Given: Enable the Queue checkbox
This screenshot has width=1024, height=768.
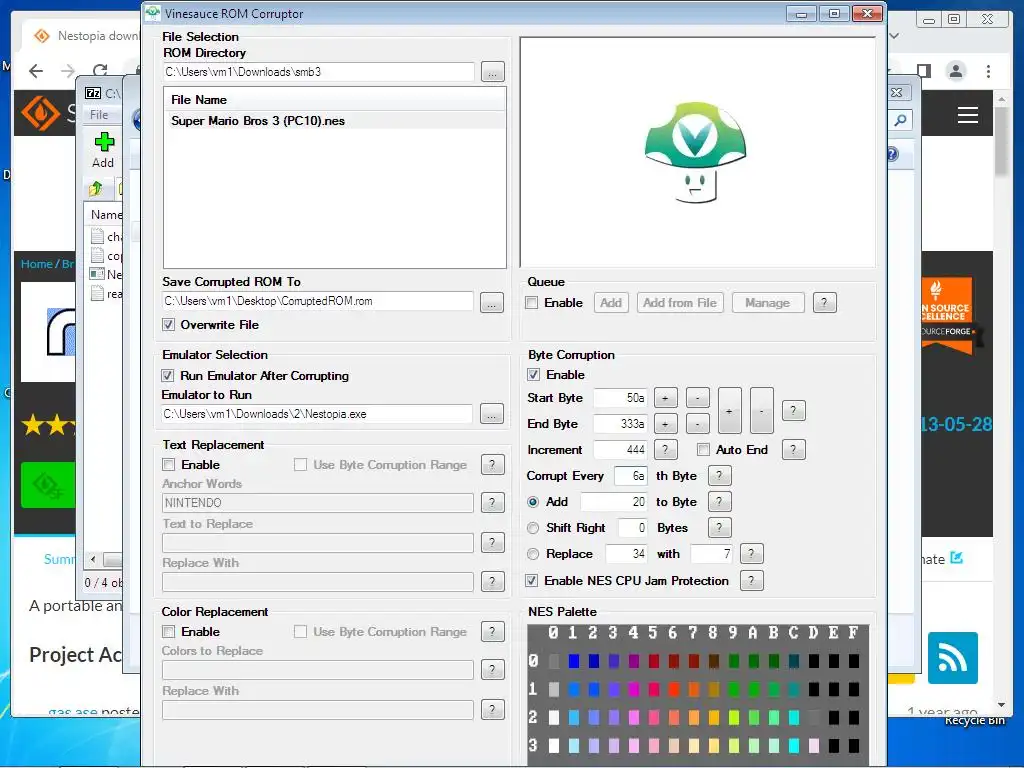Looking at the screenshot, I should pos(532,302).
